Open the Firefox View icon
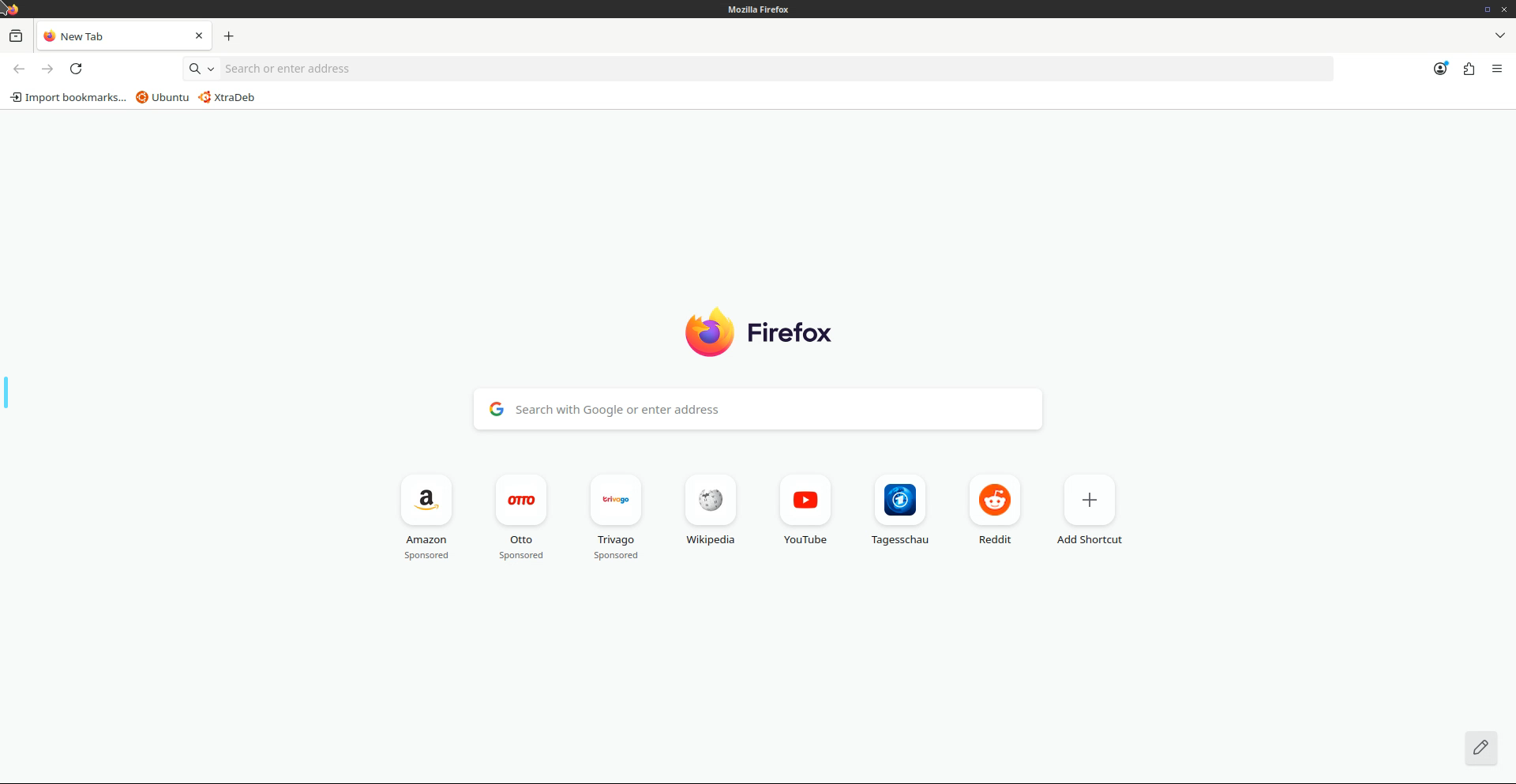The width and height of the screenshot is (1516, 784). coord(16,36)
